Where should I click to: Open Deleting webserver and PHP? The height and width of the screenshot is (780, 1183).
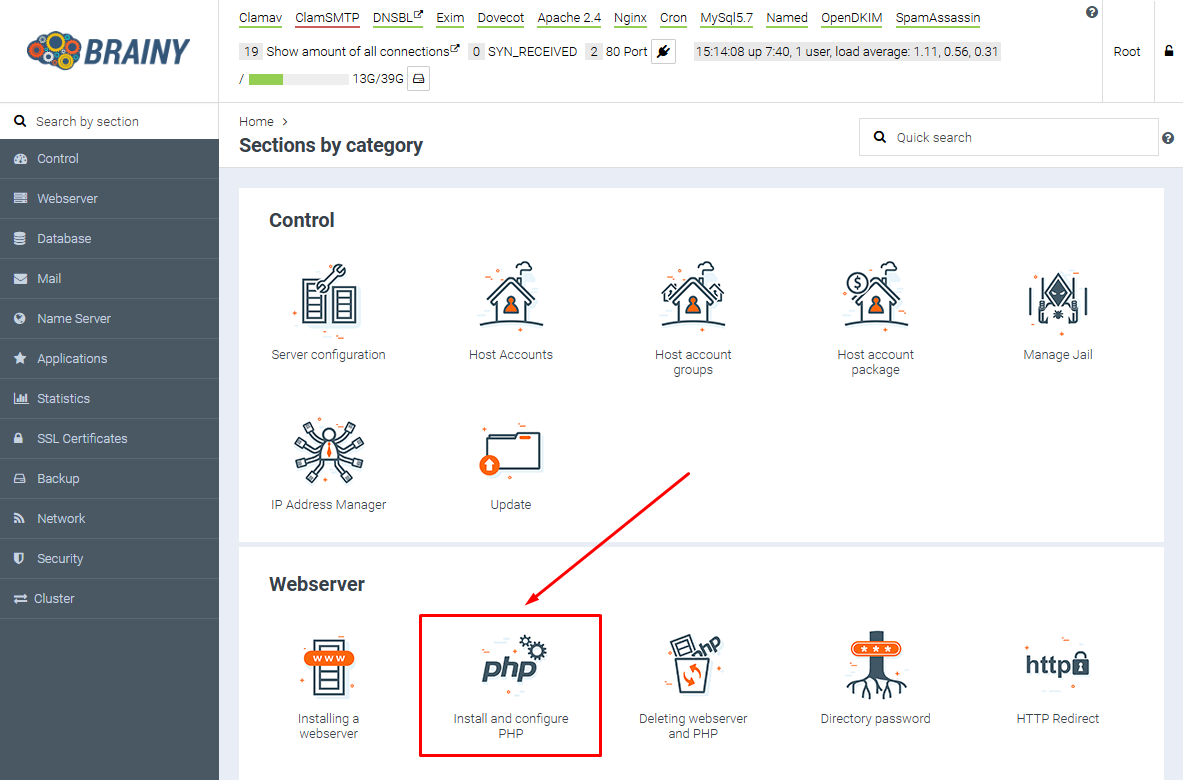point(693,685)
